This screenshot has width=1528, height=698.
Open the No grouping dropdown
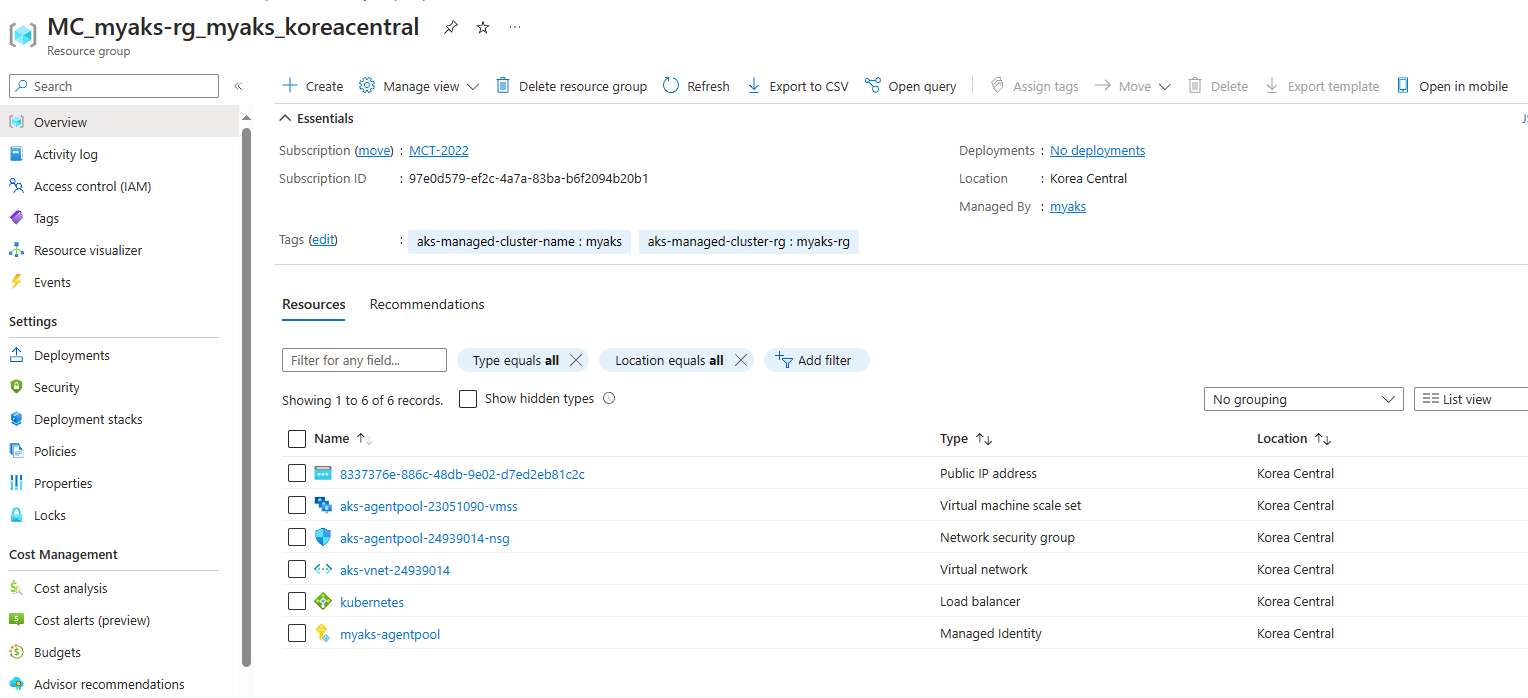(1304, 399)
